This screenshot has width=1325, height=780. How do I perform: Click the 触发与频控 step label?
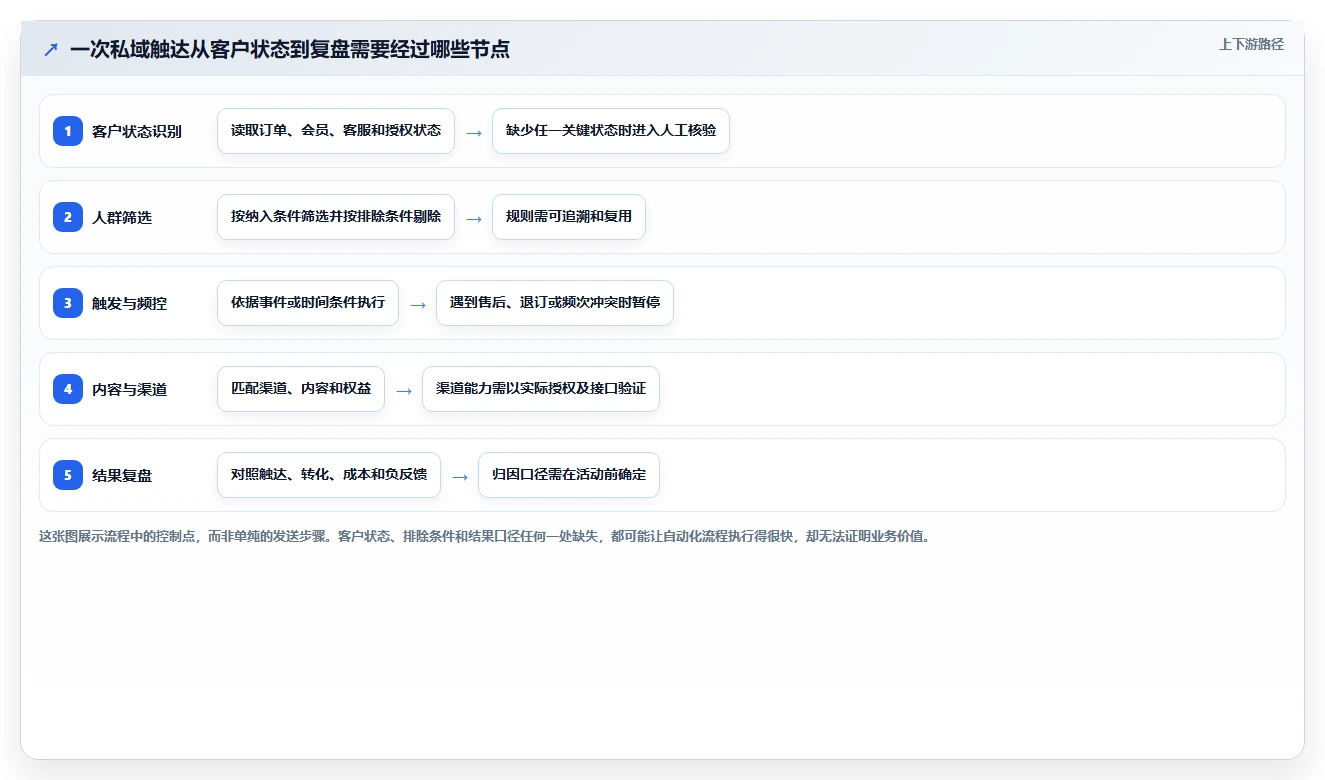(129, 303)
